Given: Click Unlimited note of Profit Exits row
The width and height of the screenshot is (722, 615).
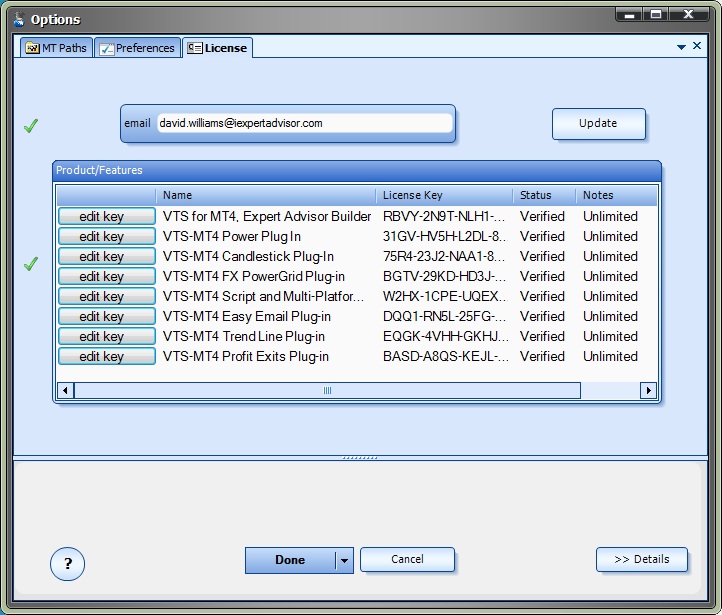Looking at the screenshot, I should [610, 356].
